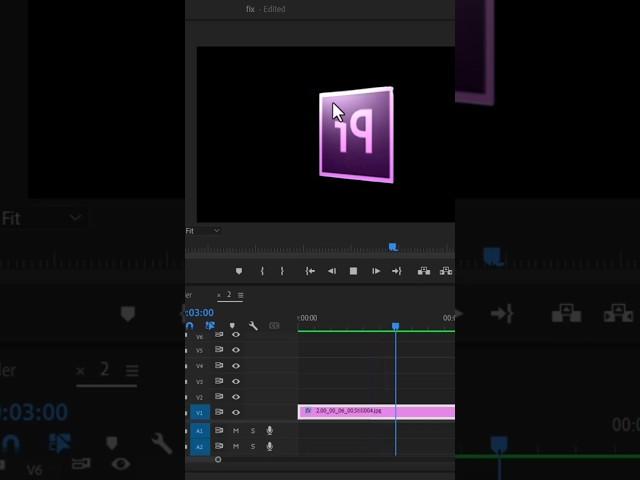
Task: Toggle A2 track targeting
Action: (200, 447)
